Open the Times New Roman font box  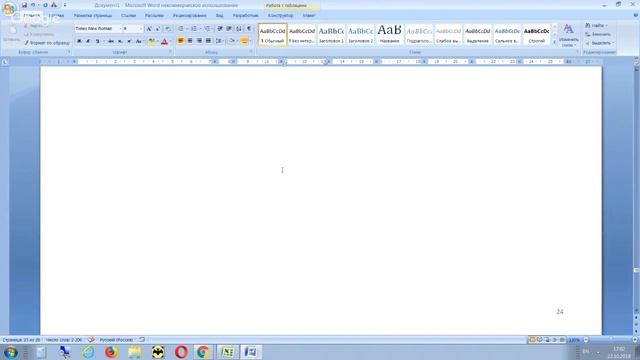point(97,29)
